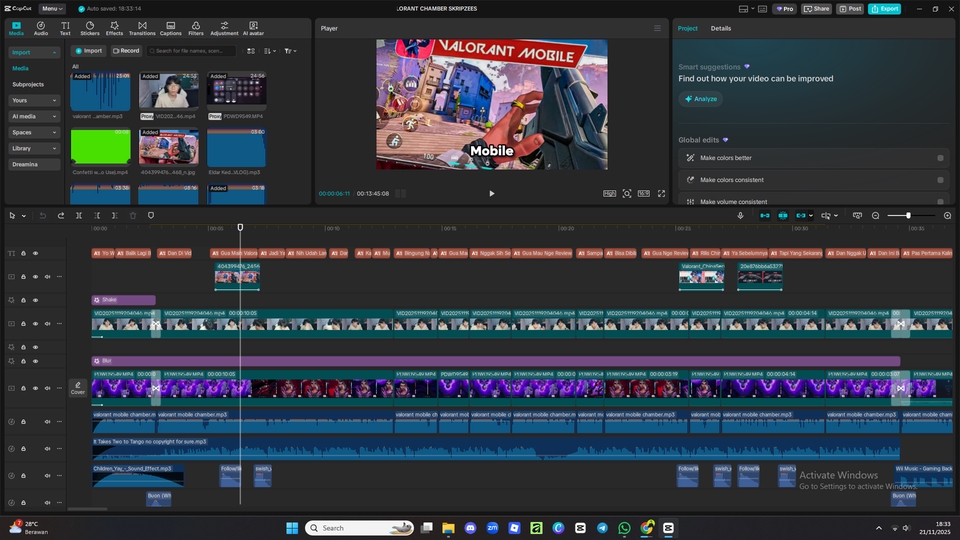Select the Split tool in timeline toolbar

point(79,216)
